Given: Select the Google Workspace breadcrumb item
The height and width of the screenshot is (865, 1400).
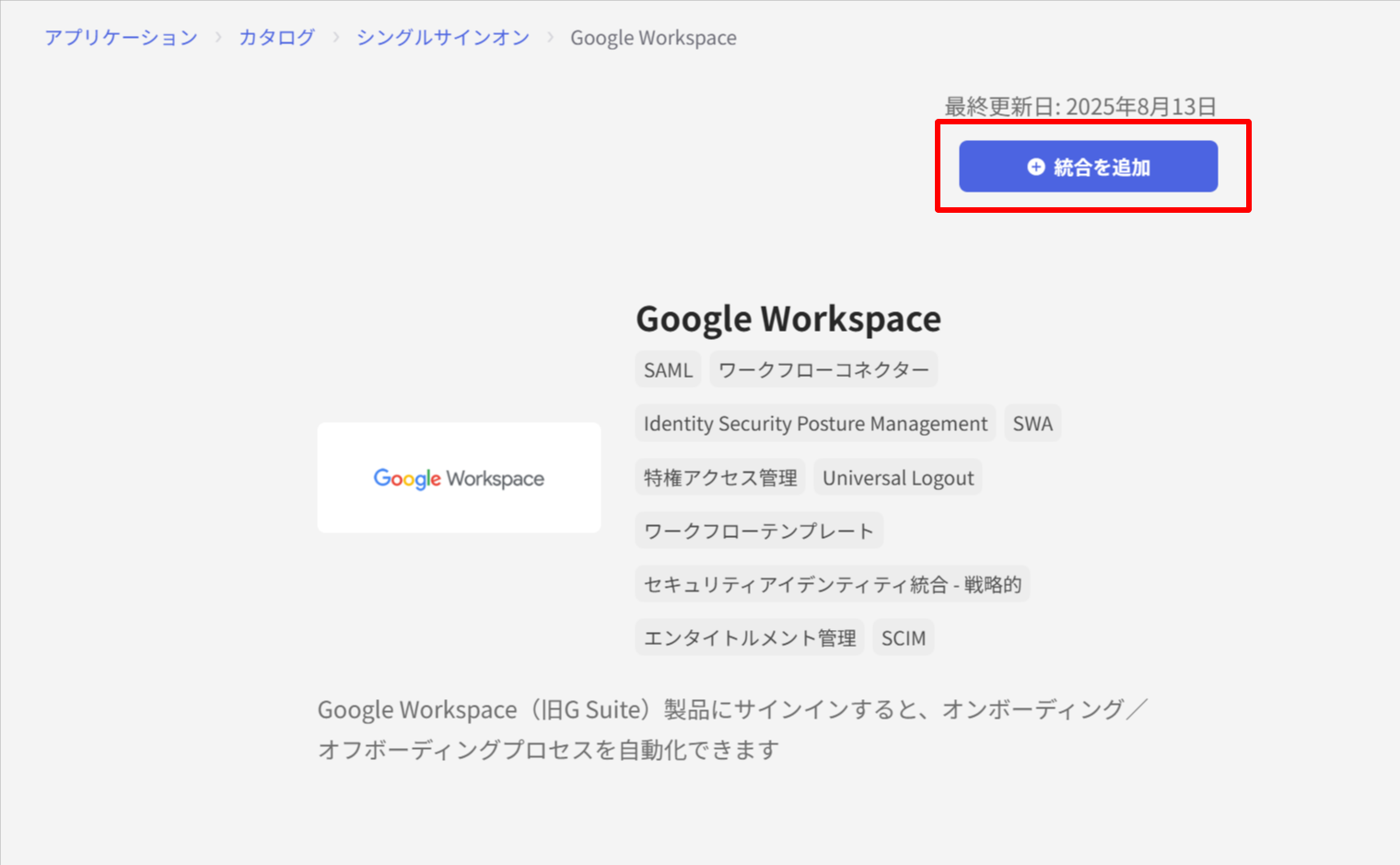Looking at the screenshot, I should coord(653,37).
